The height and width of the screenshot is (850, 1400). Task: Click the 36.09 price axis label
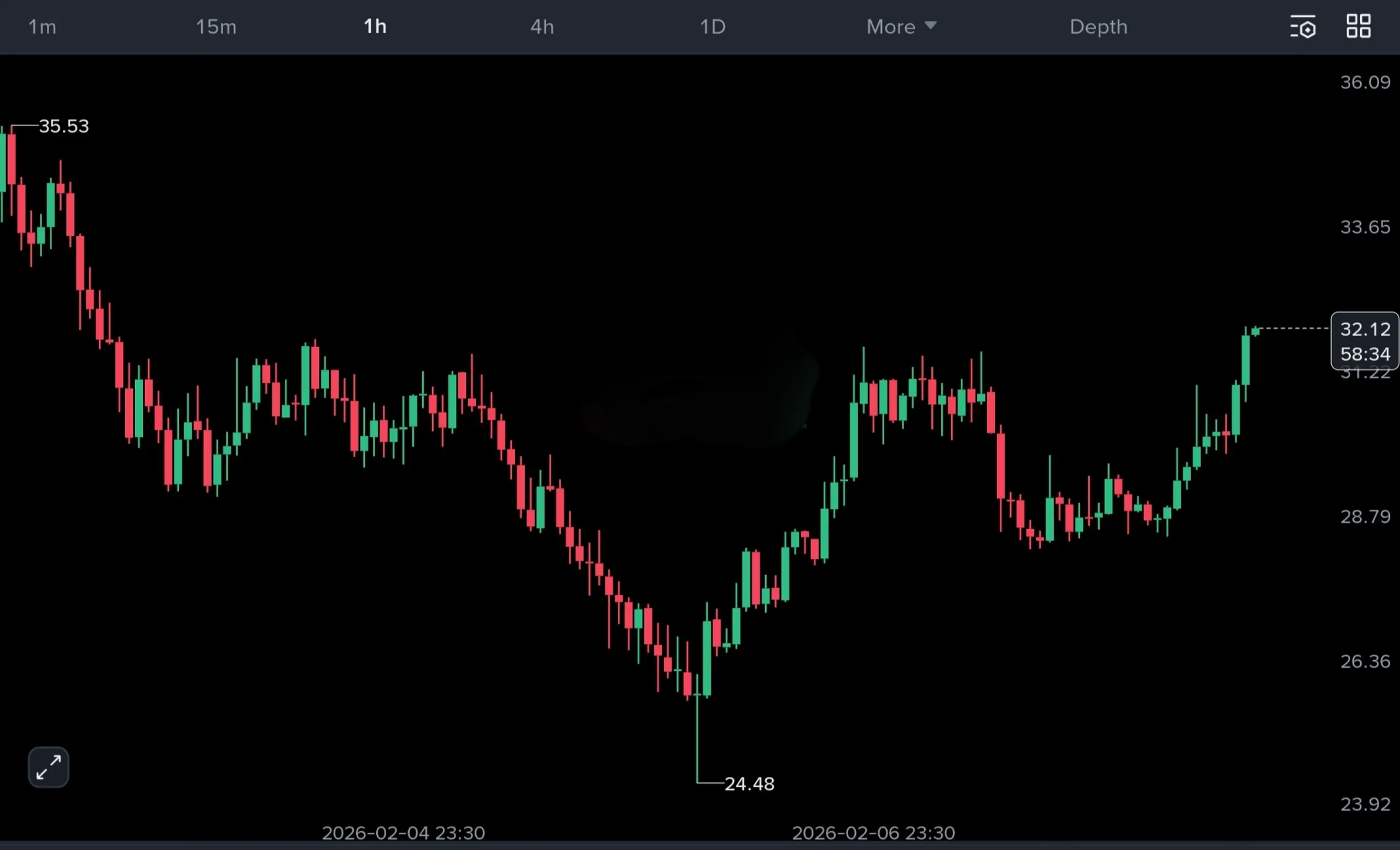point(1365,83)
